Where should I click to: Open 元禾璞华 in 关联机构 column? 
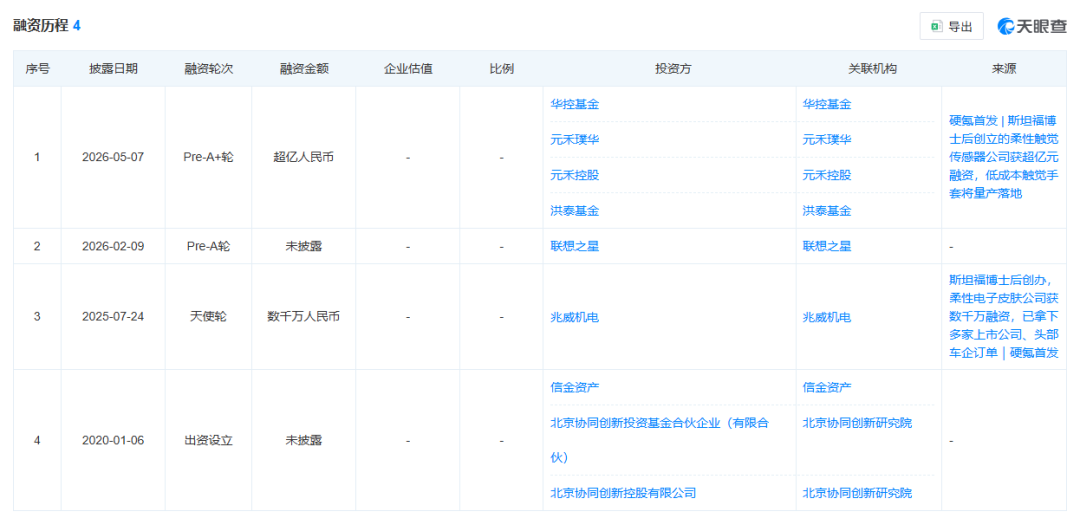[x=827, y=140]
